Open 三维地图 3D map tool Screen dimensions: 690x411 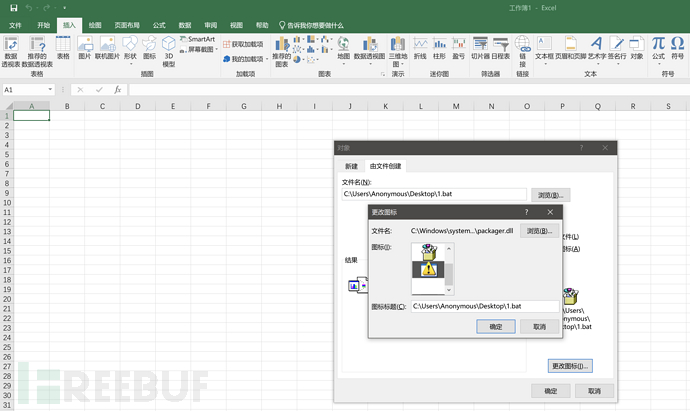398,52
